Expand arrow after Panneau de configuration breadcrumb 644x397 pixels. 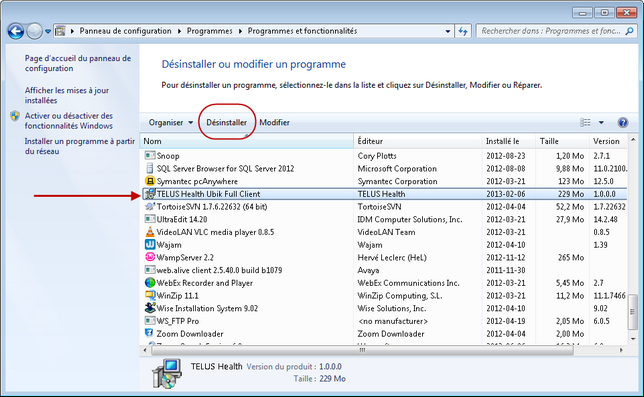(x=179, y=31)
